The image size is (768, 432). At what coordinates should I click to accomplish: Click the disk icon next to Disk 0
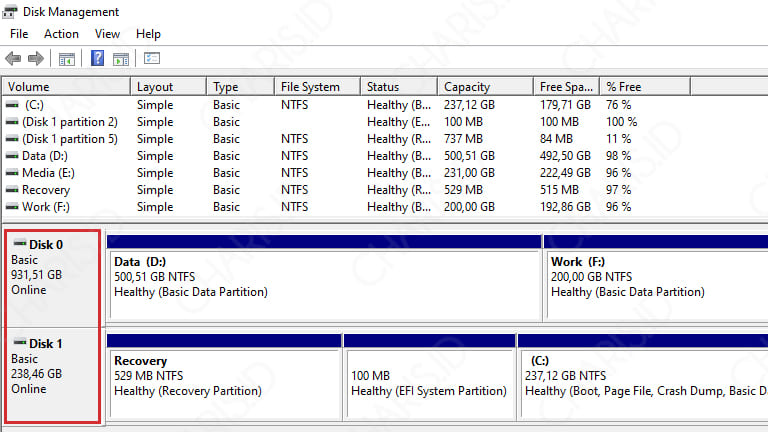point(20,243)
